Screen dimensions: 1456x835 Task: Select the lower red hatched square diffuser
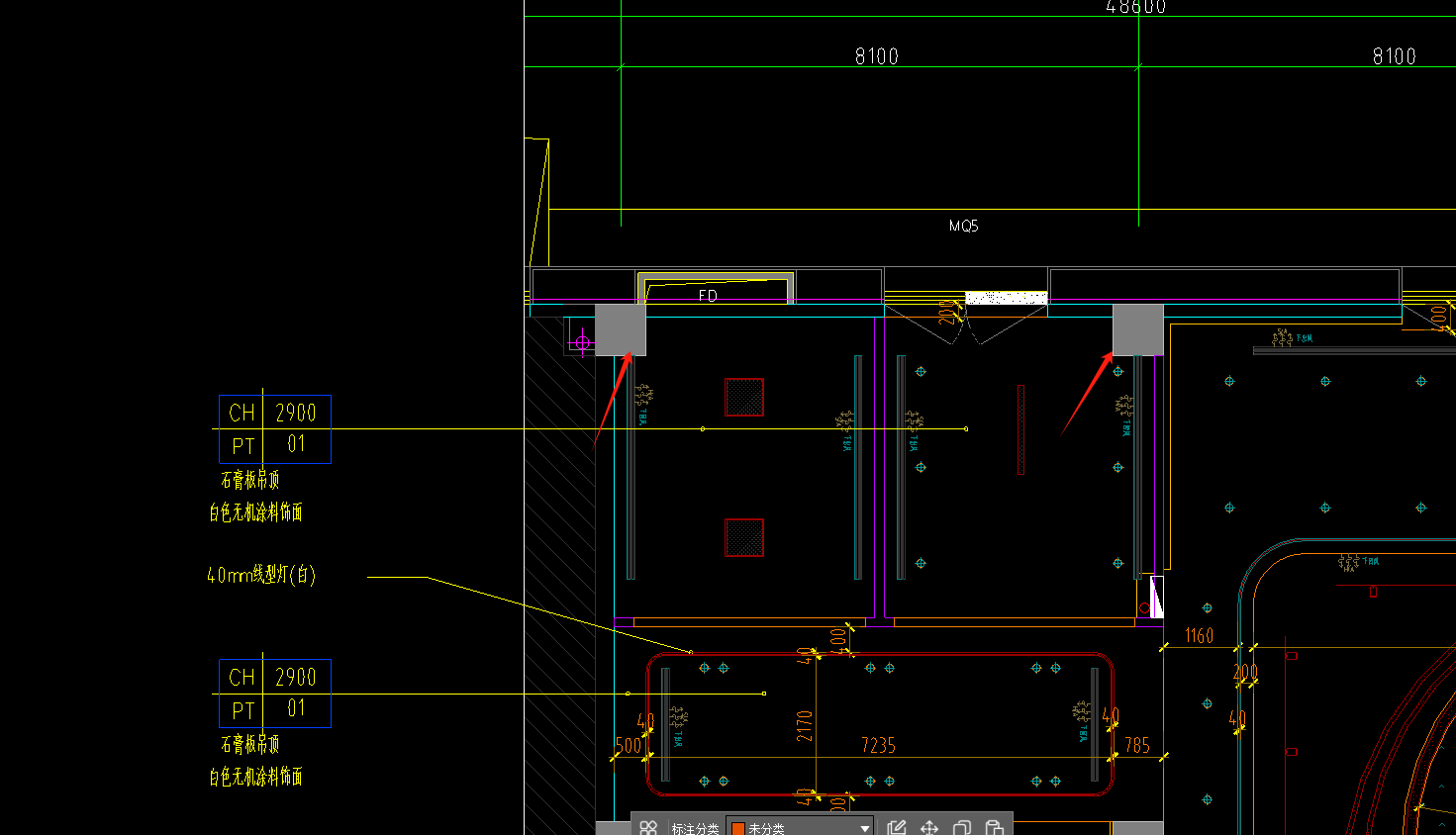(x=744, y=537)
